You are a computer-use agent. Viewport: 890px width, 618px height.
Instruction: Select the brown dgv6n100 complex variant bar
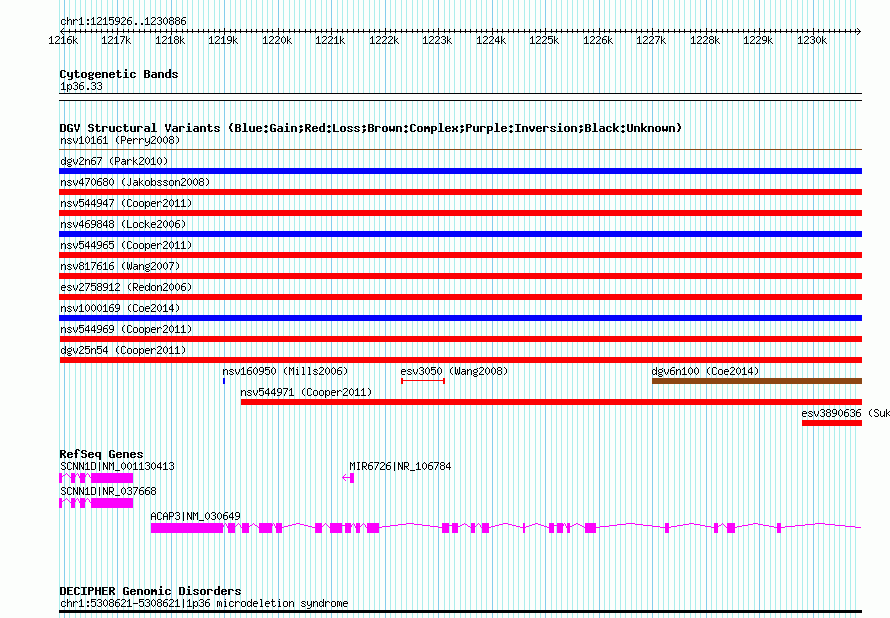pyautogui.click(x=756, y=381)
